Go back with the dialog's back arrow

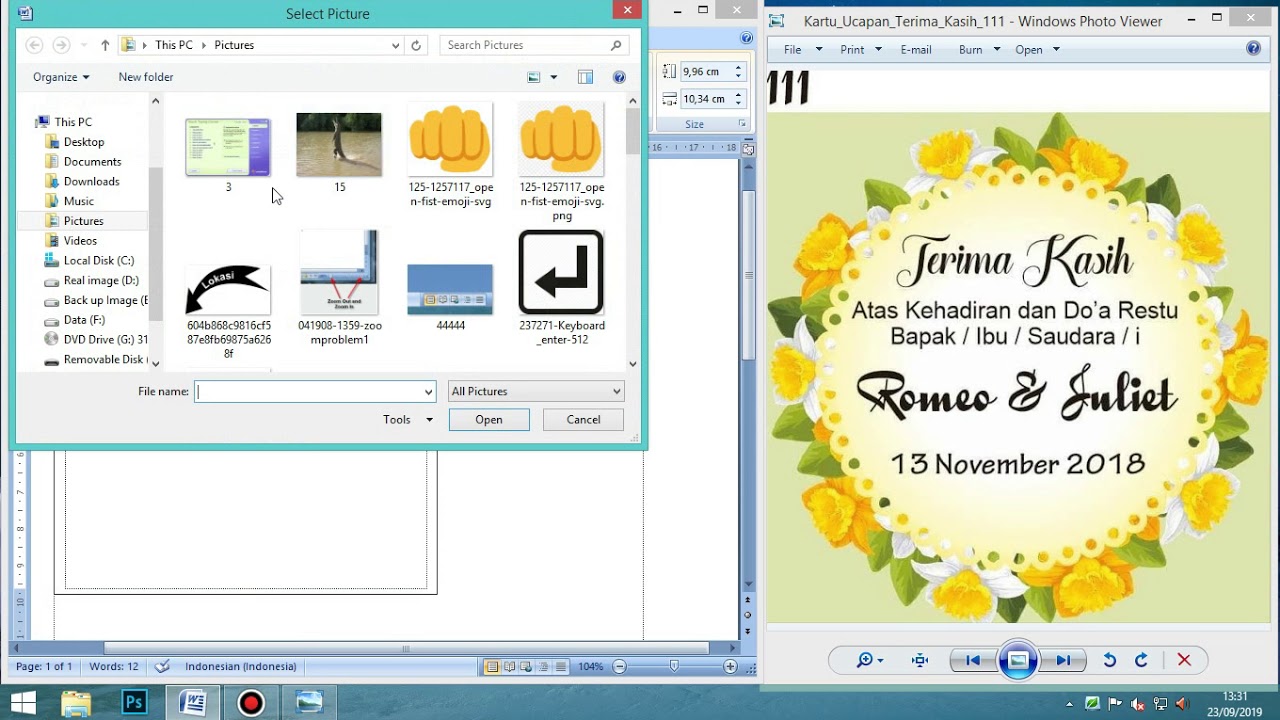(x=34, y=45)
